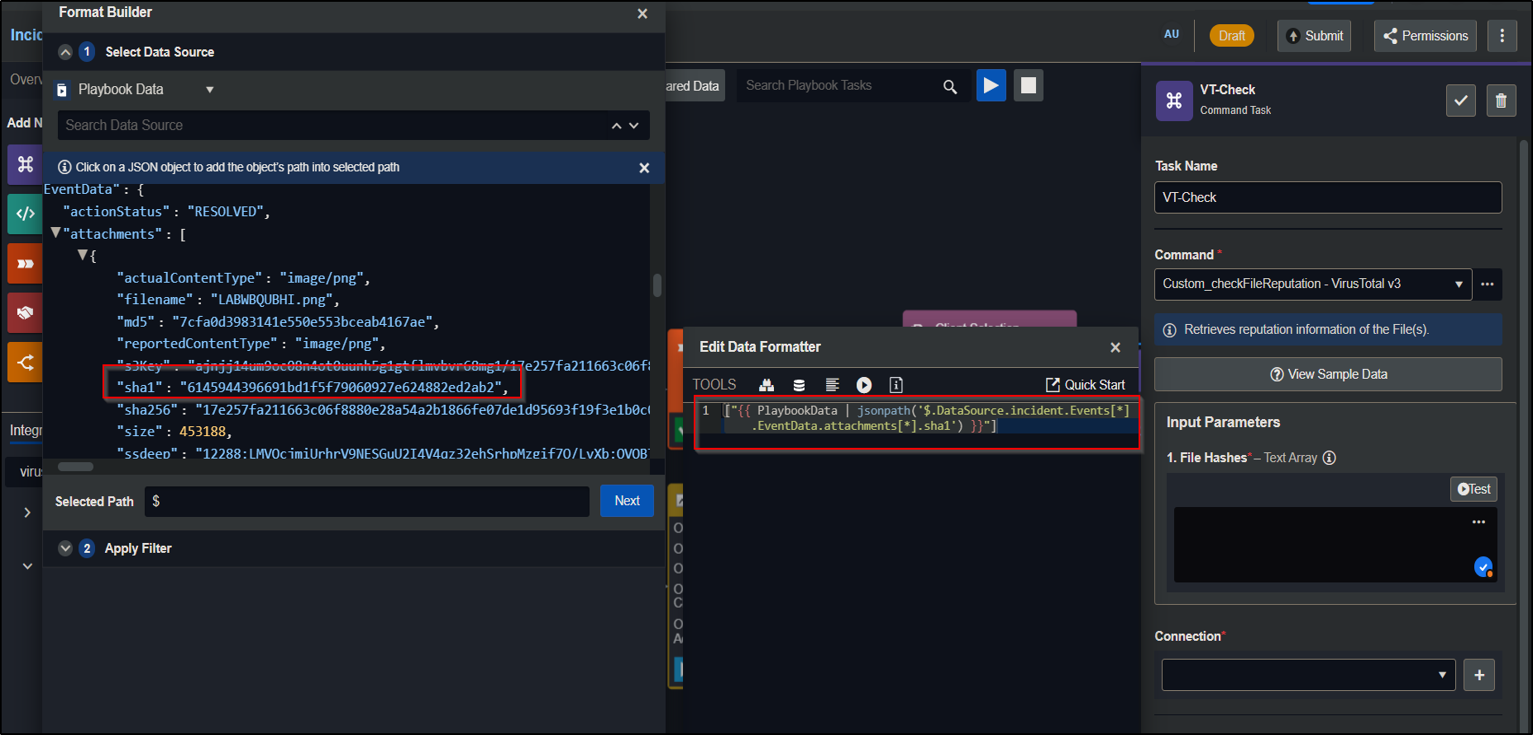1533x735 pixels.
Task: Jump to previous search match arrow
Action: [x=616, y=126]
